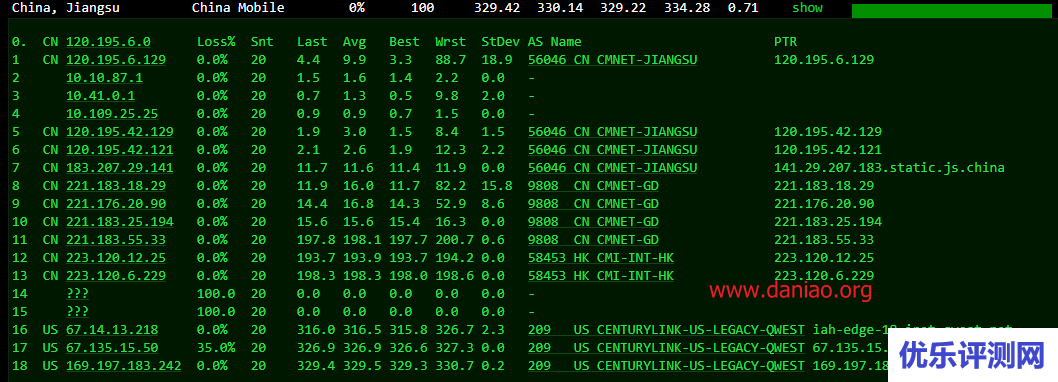1058x382 pixels.
Task: Click the 0.71 value in the top row
Action: (743, 8)
